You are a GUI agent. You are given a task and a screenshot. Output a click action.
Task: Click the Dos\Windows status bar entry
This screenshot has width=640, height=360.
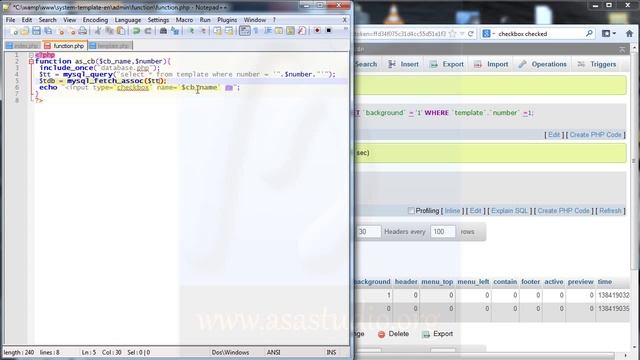230,352
